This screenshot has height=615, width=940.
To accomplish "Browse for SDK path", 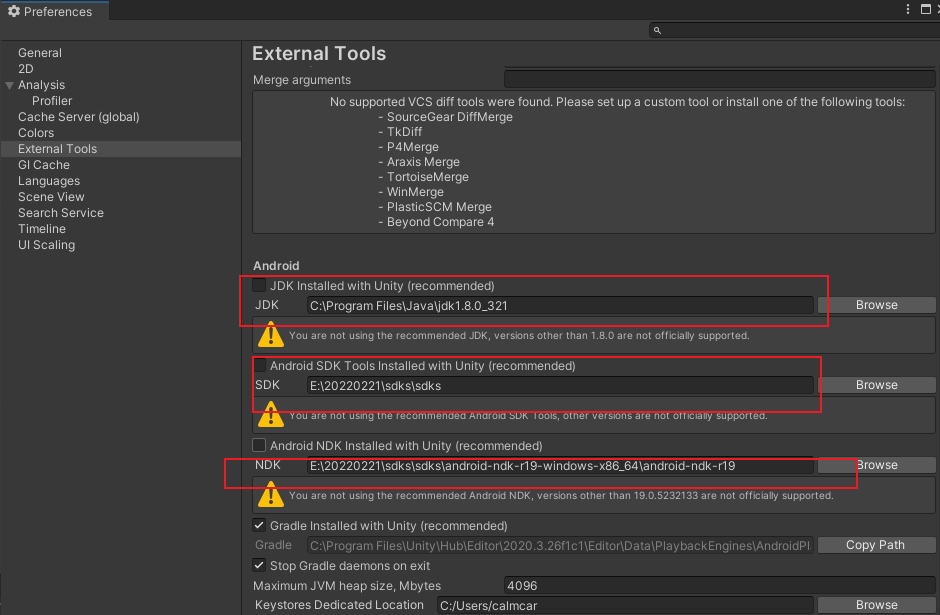I will [876, 385].
